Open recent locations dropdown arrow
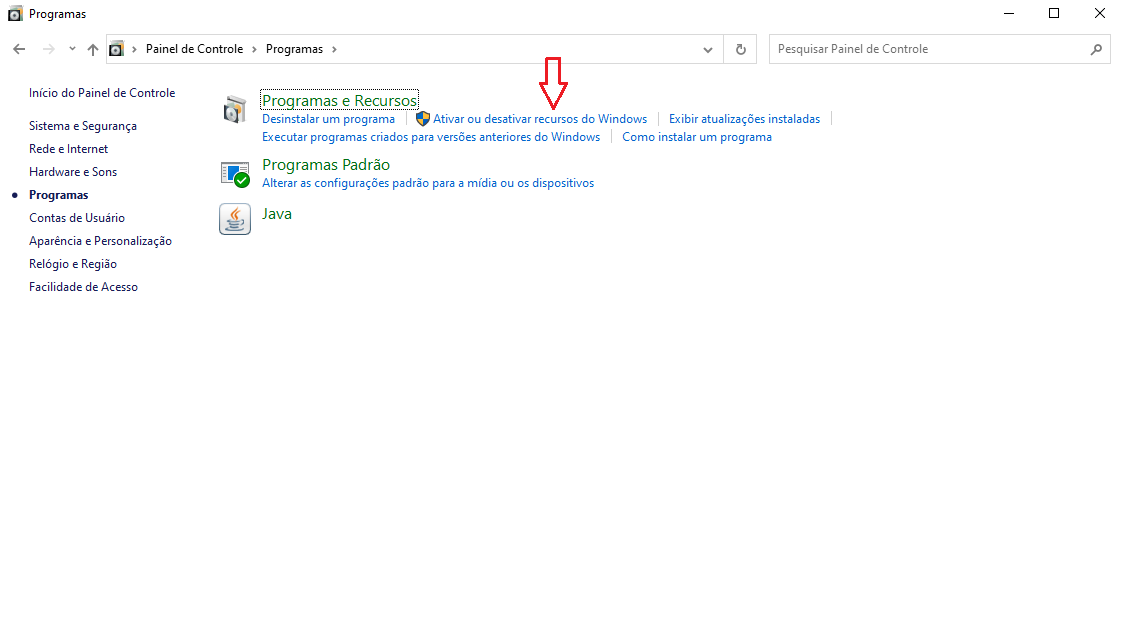The height and width of the screenshot is (622, 1122). click(72, 49)
